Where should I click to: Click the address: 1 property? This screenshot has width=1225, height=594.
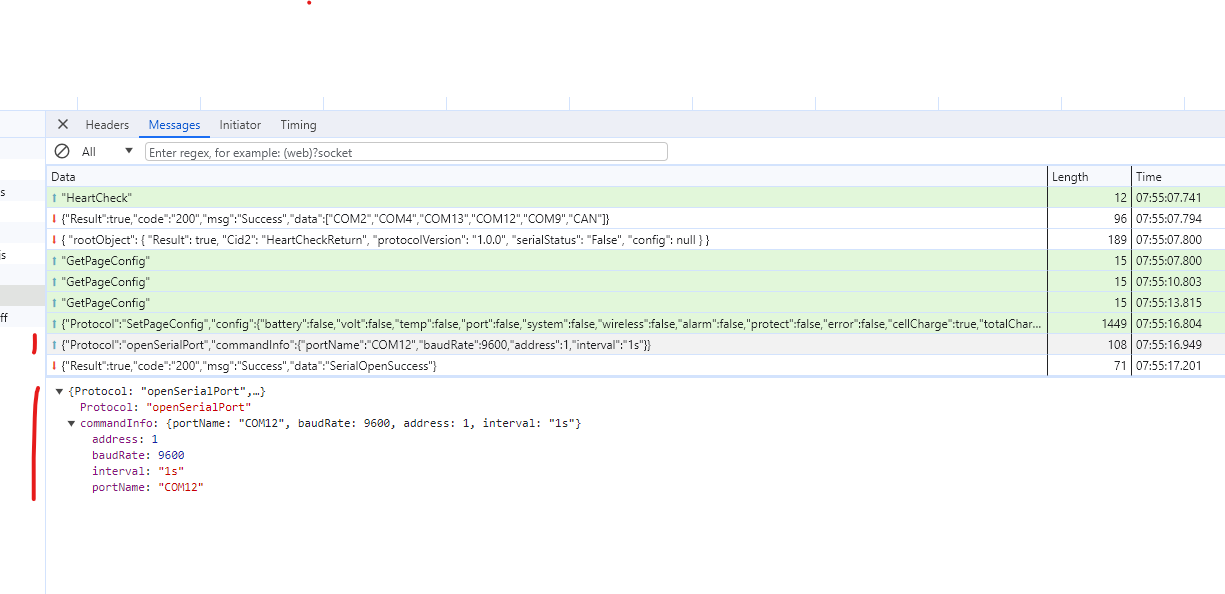[125, 440]
